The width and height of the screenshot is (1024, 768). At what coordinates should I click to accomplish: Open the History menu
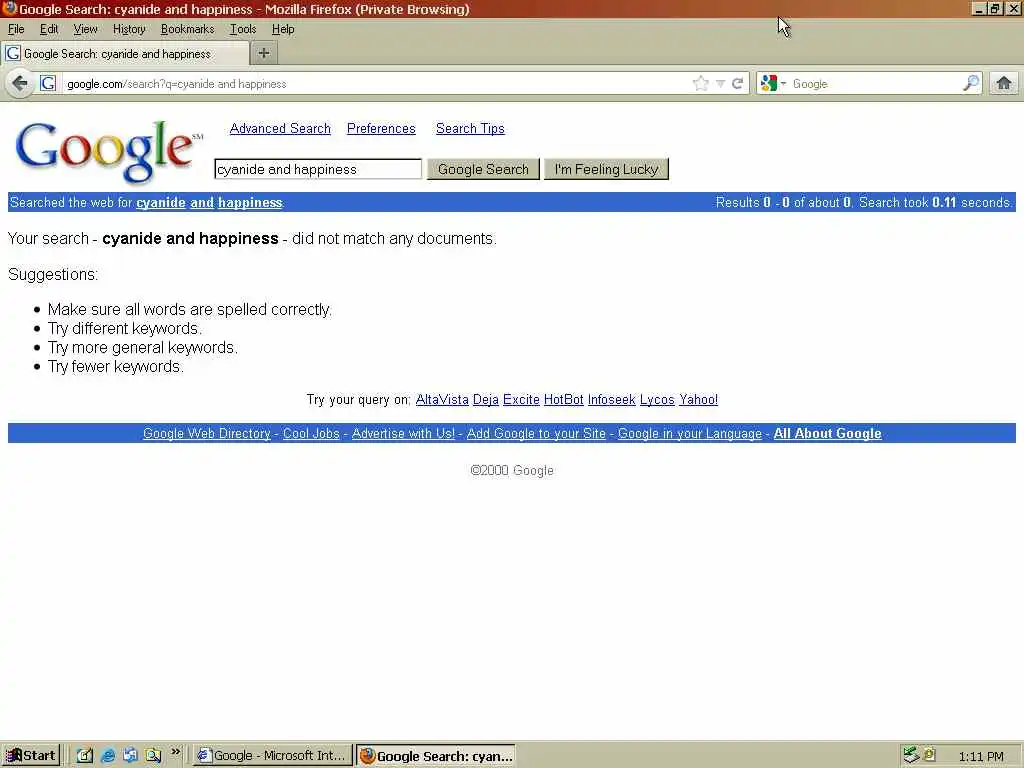pyautogui.click(x=129, y=29)
